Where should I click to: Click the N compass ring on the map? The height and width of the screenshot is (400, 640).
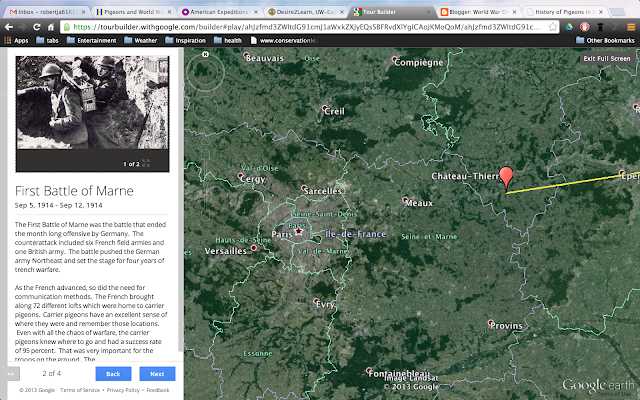205,72
